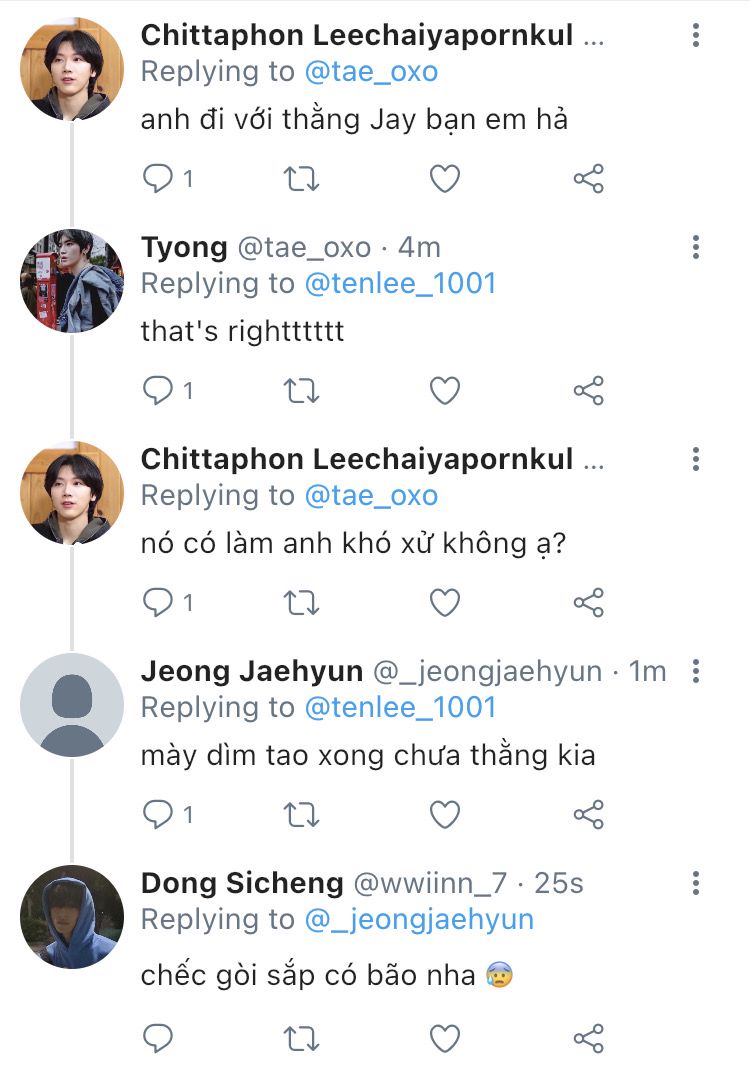Share Dong Sicheng's tweet
The image size is (750, 1070).
click(x=589, y=1037)
